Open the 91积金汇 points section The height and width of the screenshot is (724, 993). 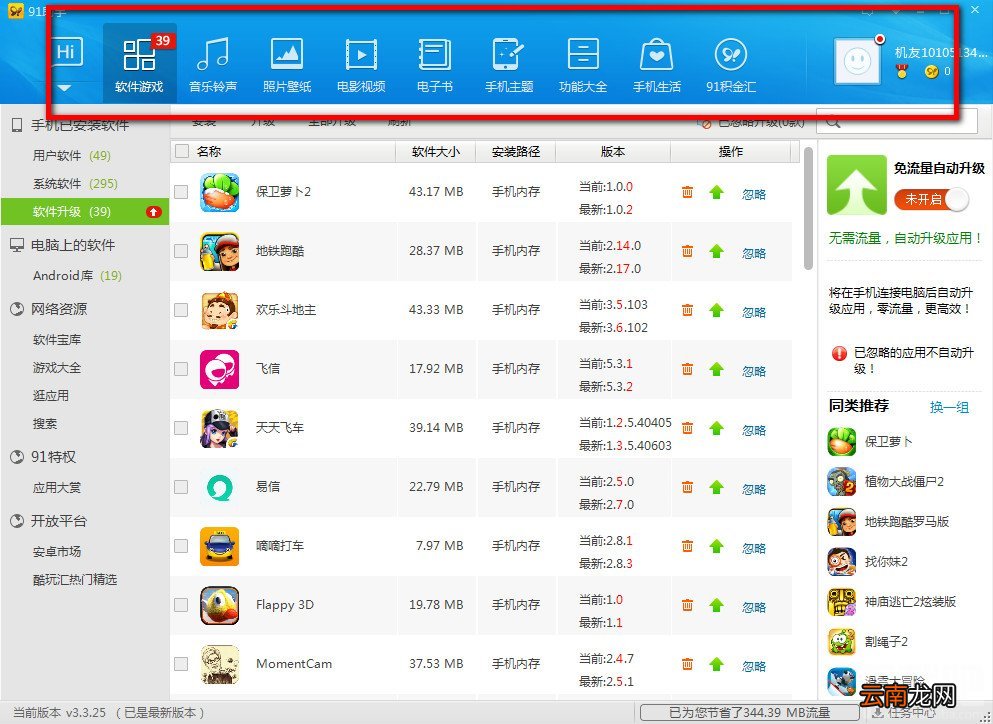[x=731, y=63]
